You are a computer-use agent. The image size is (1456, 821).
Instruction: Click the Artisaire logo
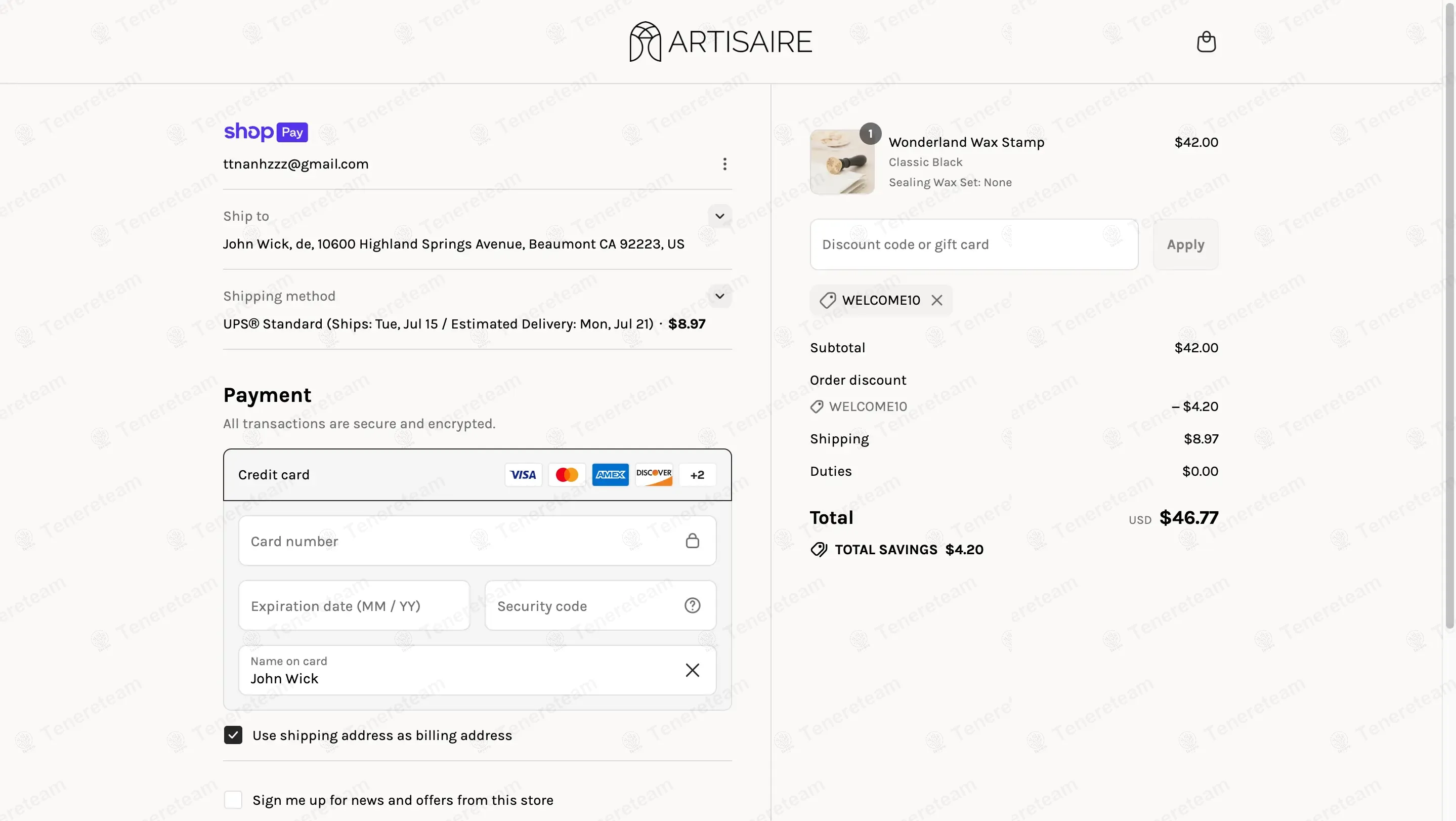(720, 42)
